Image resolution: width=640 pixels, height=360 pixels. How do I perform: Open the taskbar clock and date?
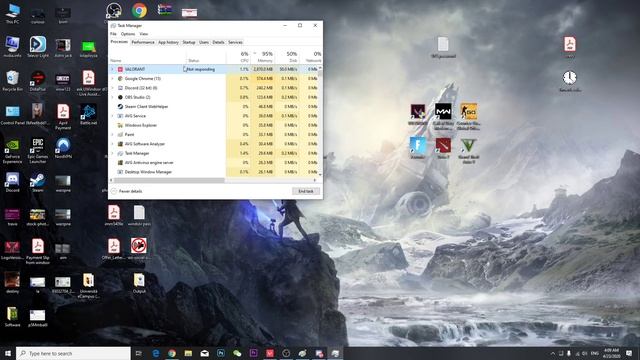(x=611, y=353)
